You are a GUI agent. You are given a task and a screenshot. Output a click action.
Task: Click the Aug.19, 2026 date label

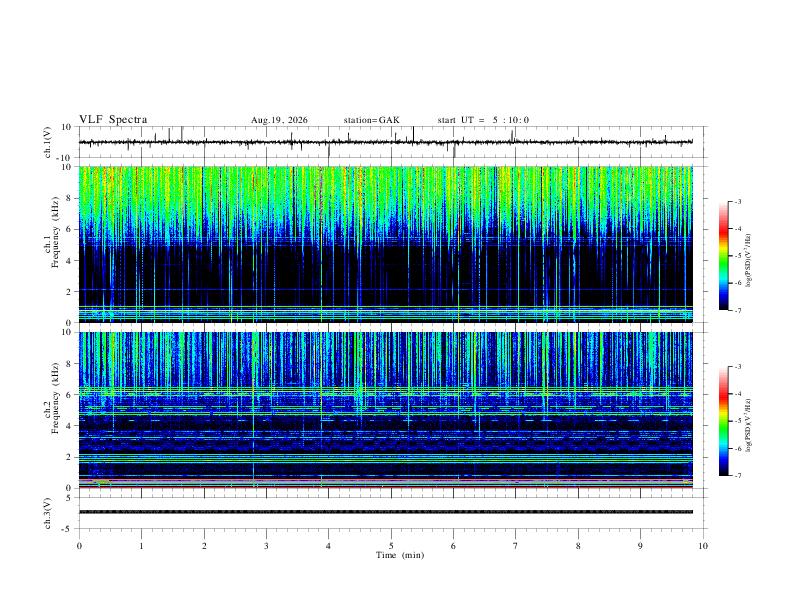279,120
